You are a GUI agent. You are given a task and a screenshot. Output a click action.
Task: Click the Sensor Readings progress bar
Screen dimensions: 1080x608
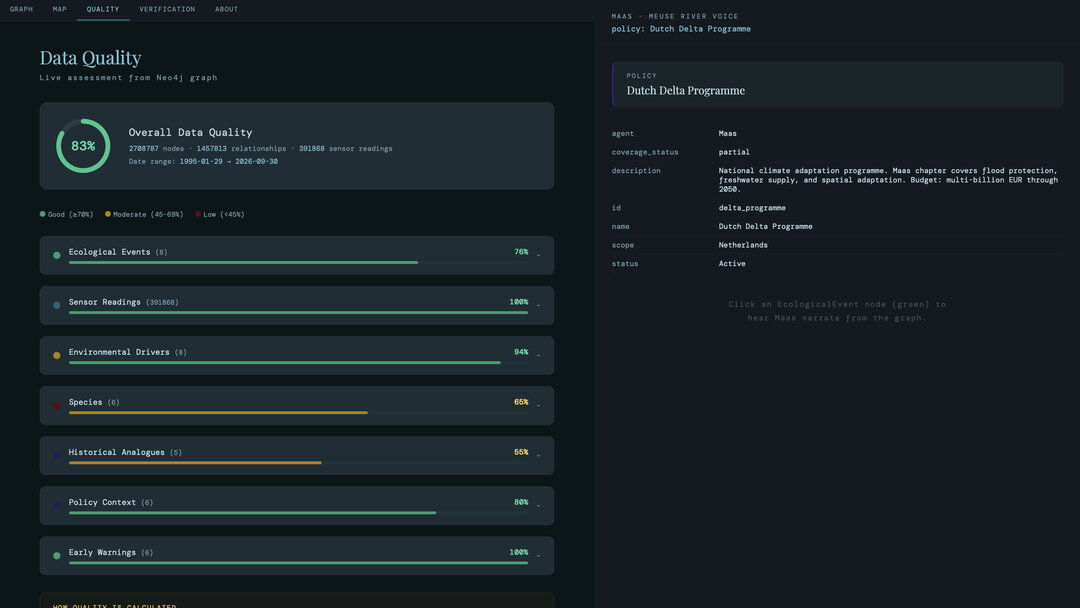pos(298,313)
